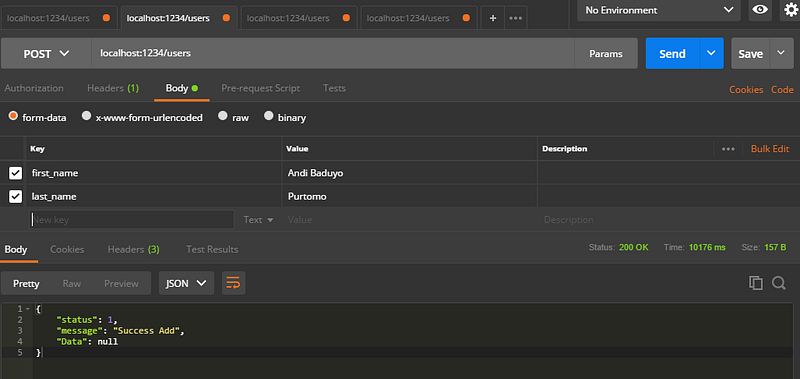Copy response body using copy icon
800x379 pixels.
pyautogui.click(x=756, y=283)
